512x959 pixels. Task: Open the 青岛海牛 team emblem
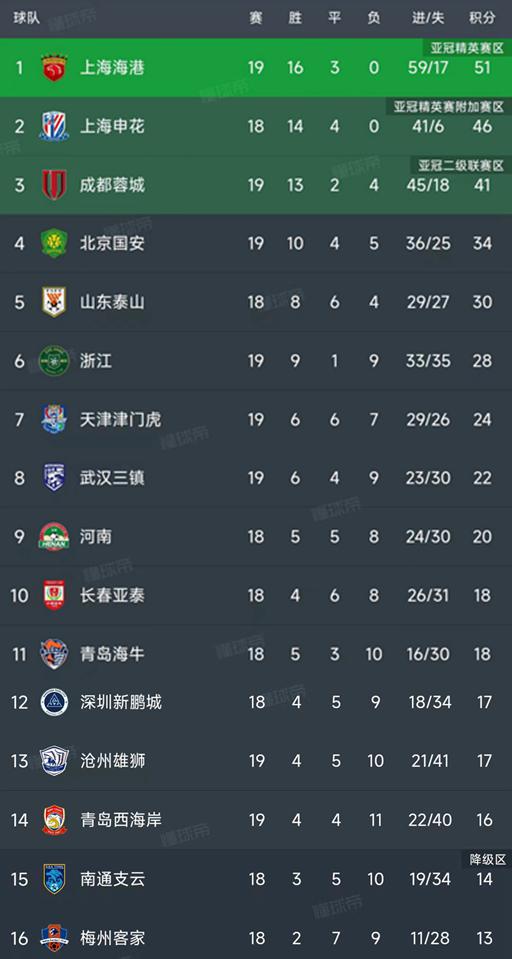[x=54, y=654]
